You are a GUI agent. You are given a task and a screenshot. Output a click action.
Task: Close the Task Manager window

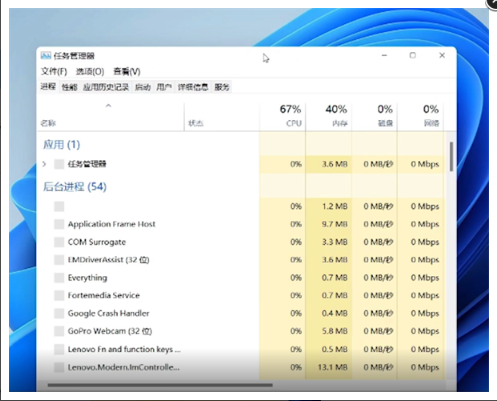[x=442, y=55]
